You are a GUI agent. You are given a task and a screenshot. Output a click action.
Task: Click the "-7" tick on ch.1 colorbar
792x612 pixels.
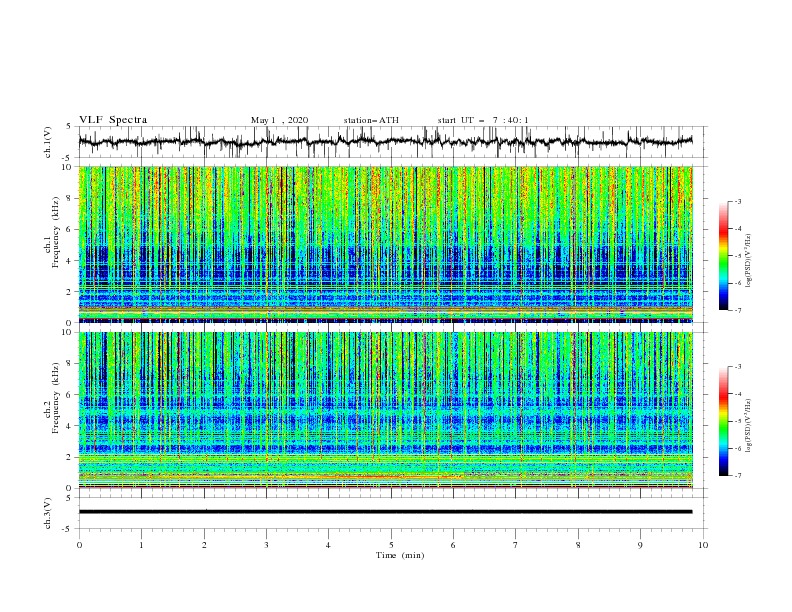tap(738, 310)
